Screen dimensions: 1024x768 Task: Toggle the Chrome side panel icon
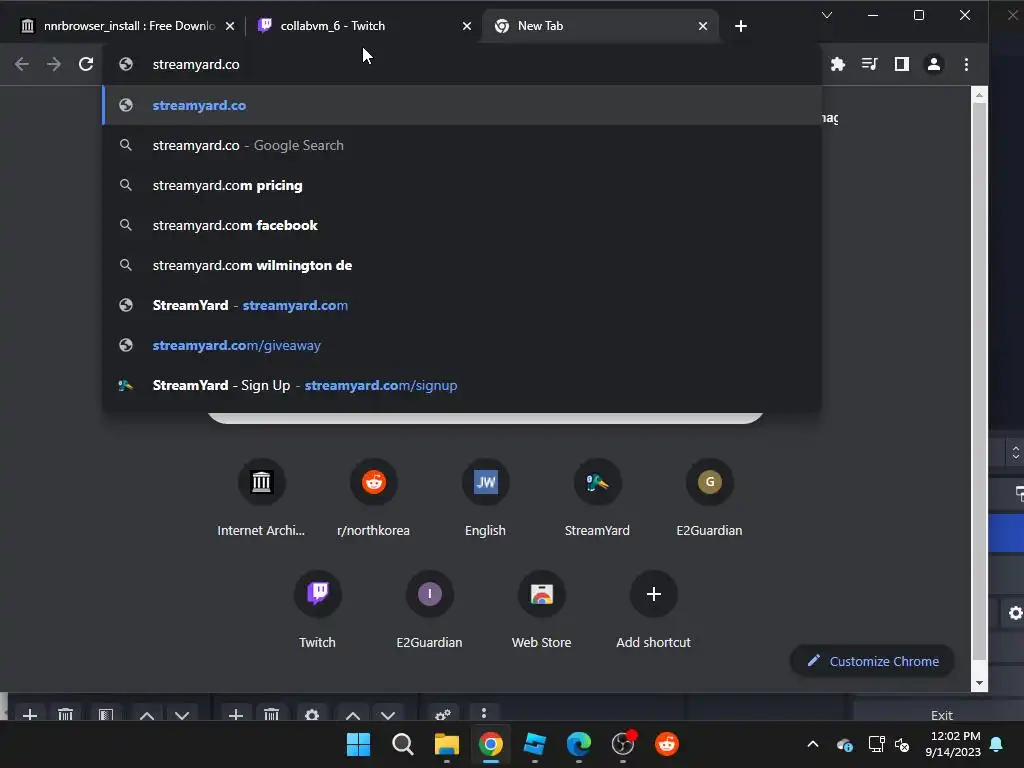[902, 64]
